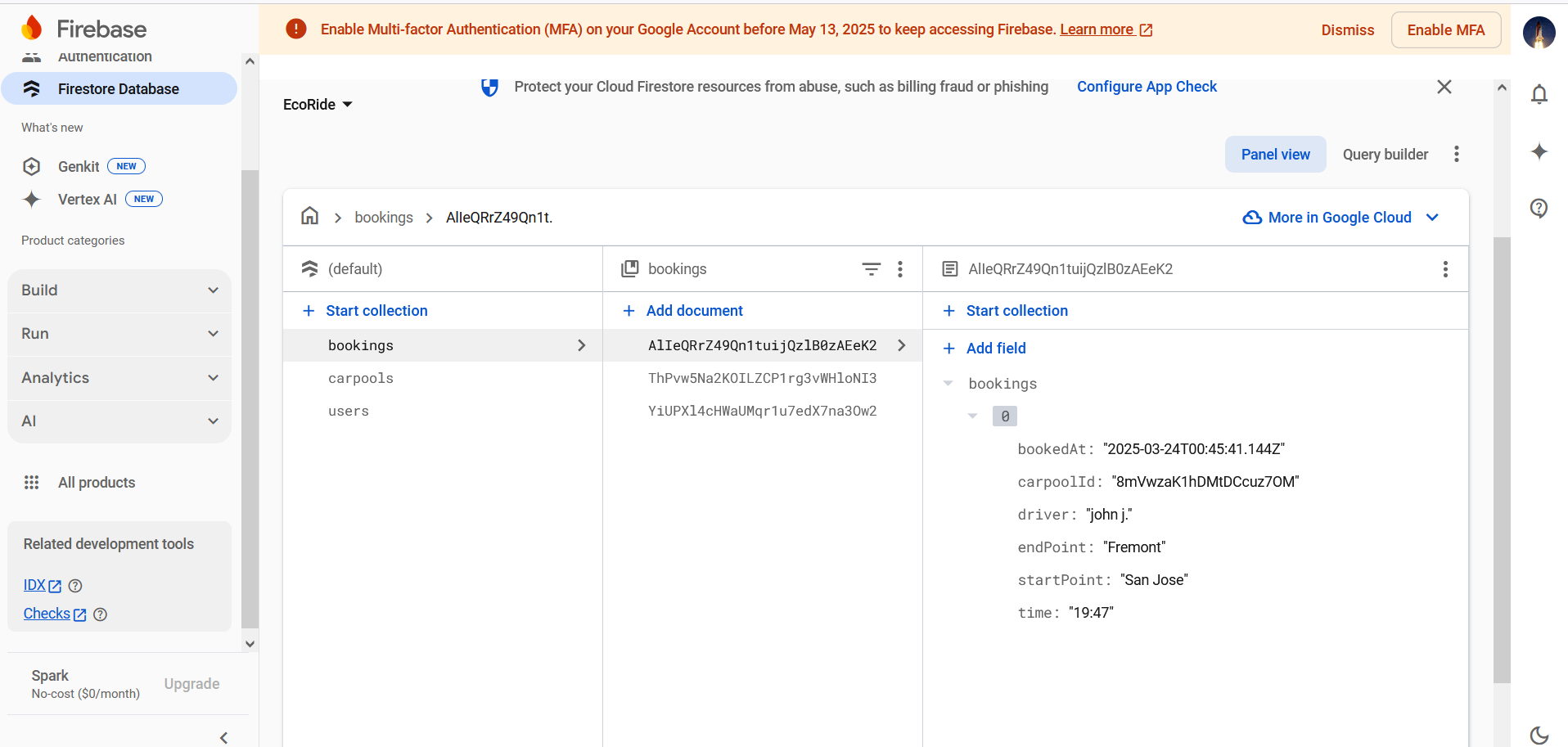Collapse the bookings array field

click(x=948, y=384)
